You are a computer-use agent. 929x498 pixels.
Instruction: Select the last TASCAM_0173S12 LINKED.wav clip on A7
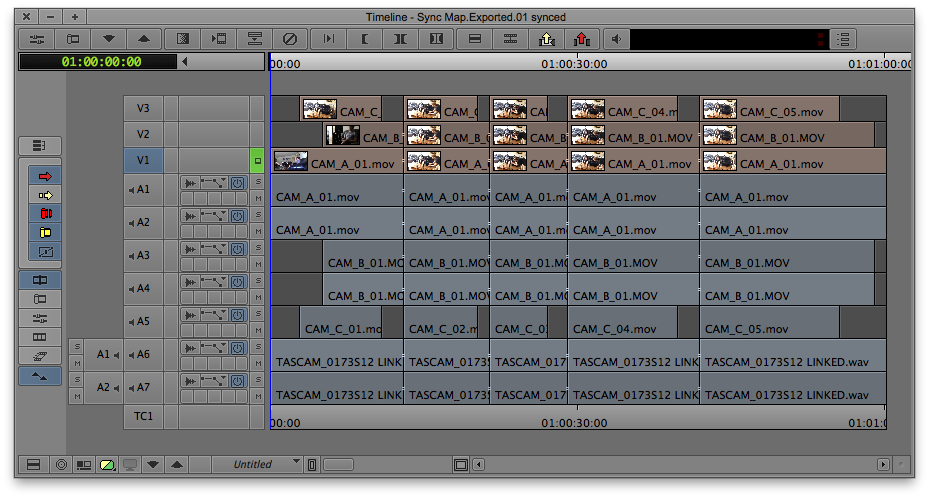coord(793,388)
